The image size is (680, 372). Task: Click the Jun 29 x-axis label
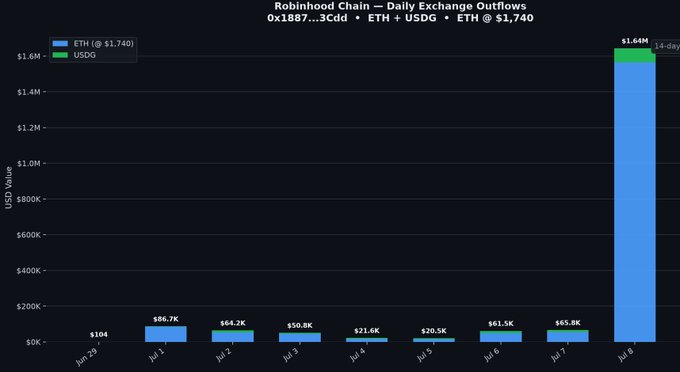point(86,357)
